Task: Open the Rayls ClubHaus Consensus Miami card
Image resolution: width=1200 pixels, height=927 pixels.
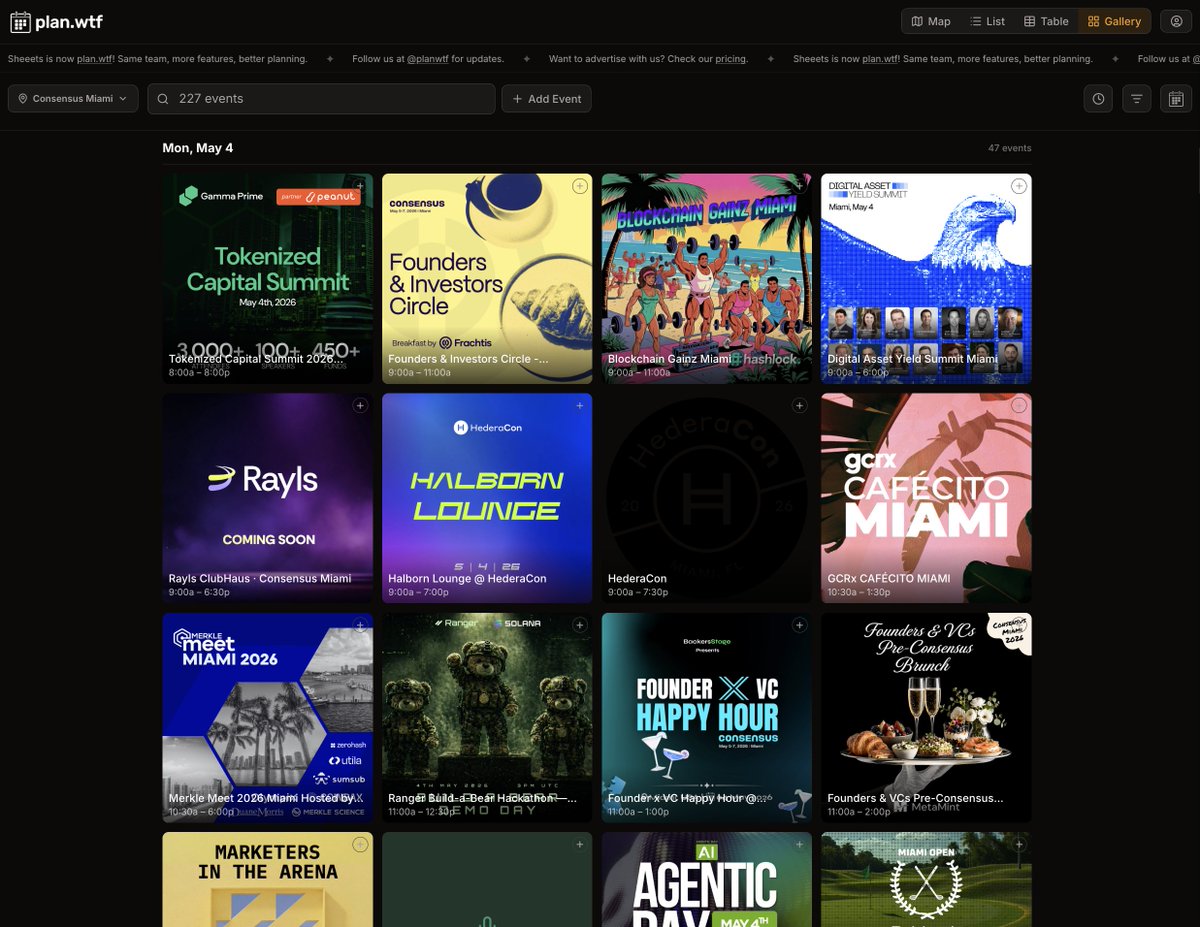Action: (267, 498)
